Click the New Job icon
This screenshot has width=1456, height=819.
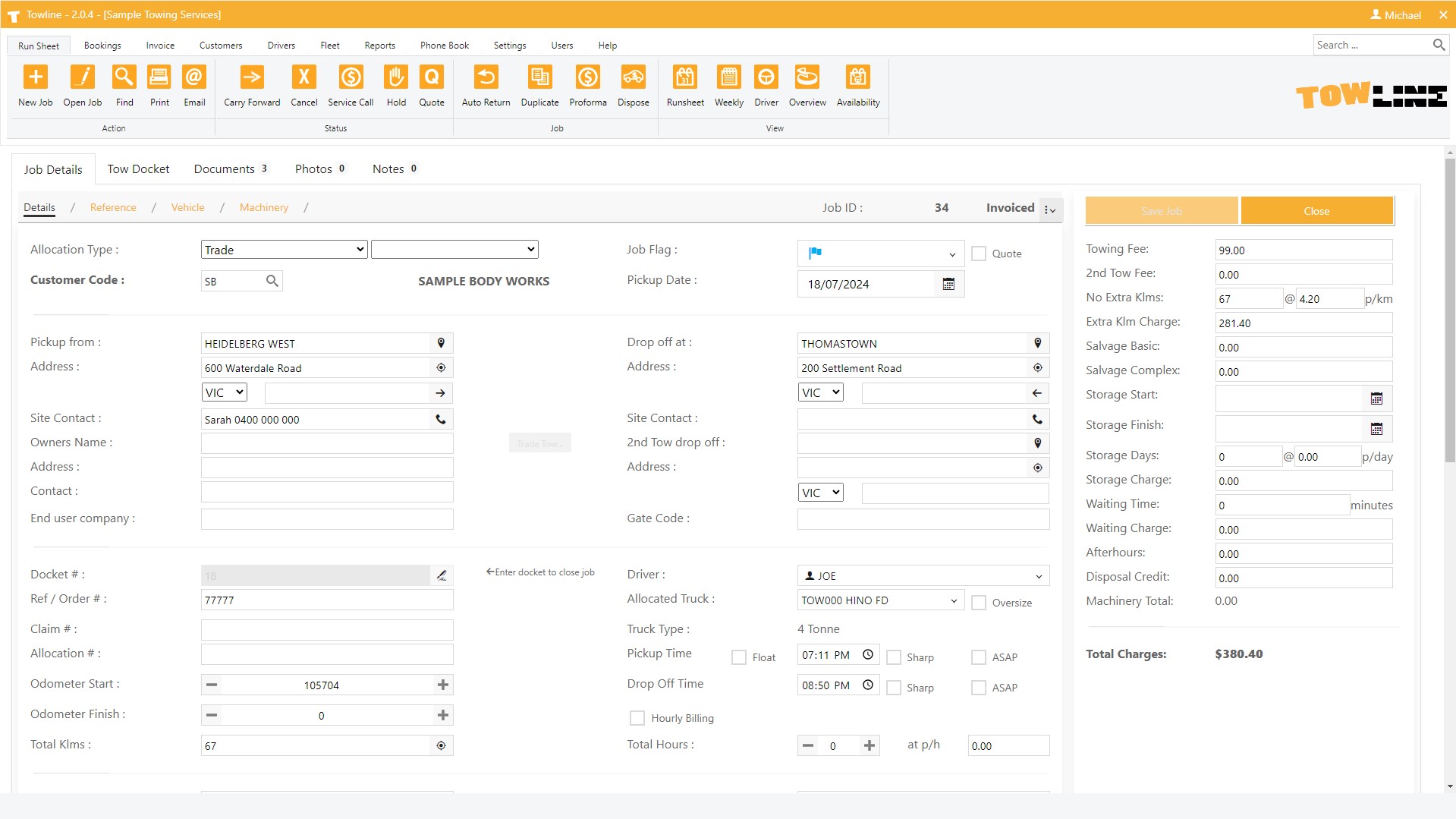pyautogui.click(x=36, y=77)
